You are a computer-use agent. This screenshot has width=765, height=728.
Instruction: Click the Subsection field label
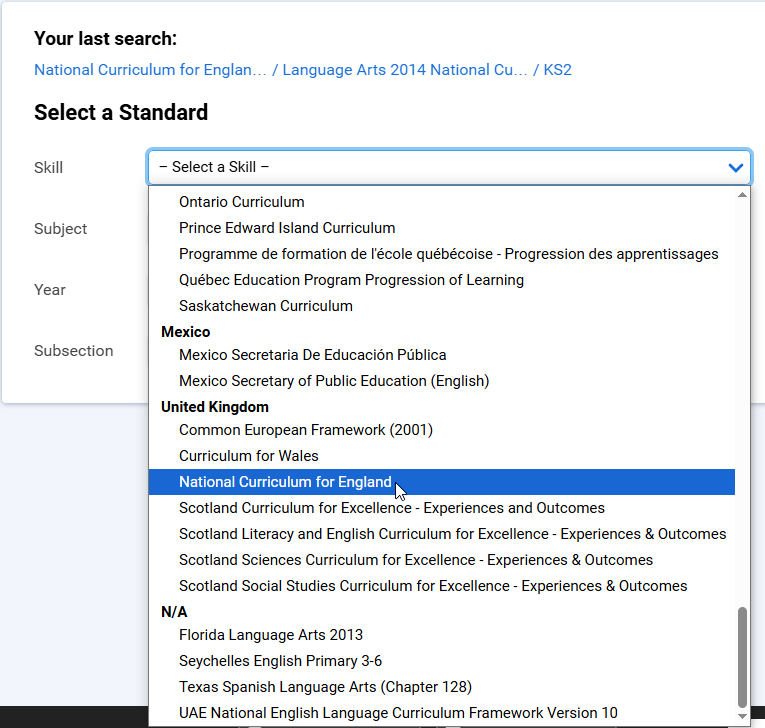74,351
